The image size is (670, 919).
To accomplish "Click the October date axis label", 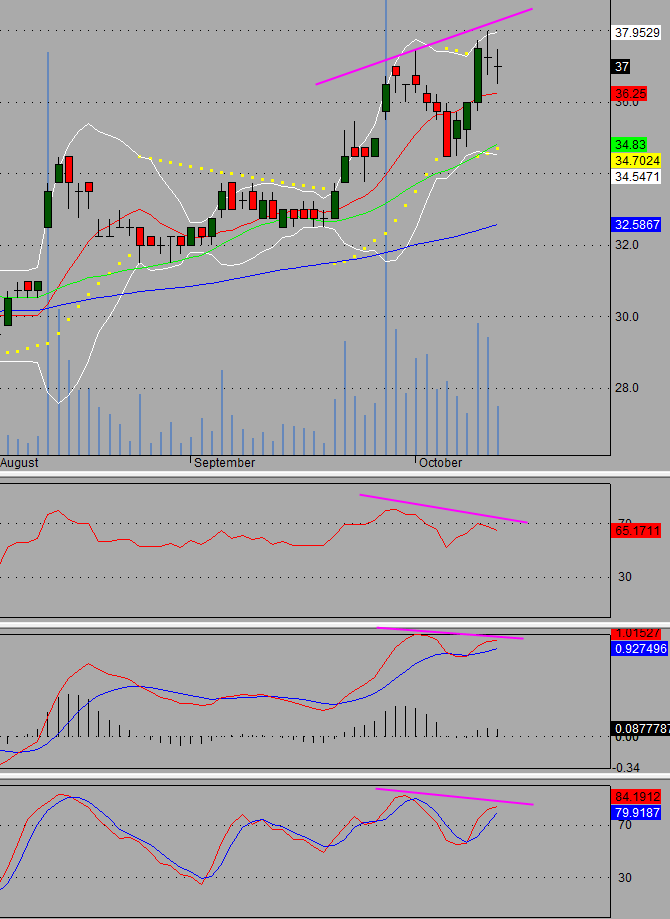I will coord(440,462).
